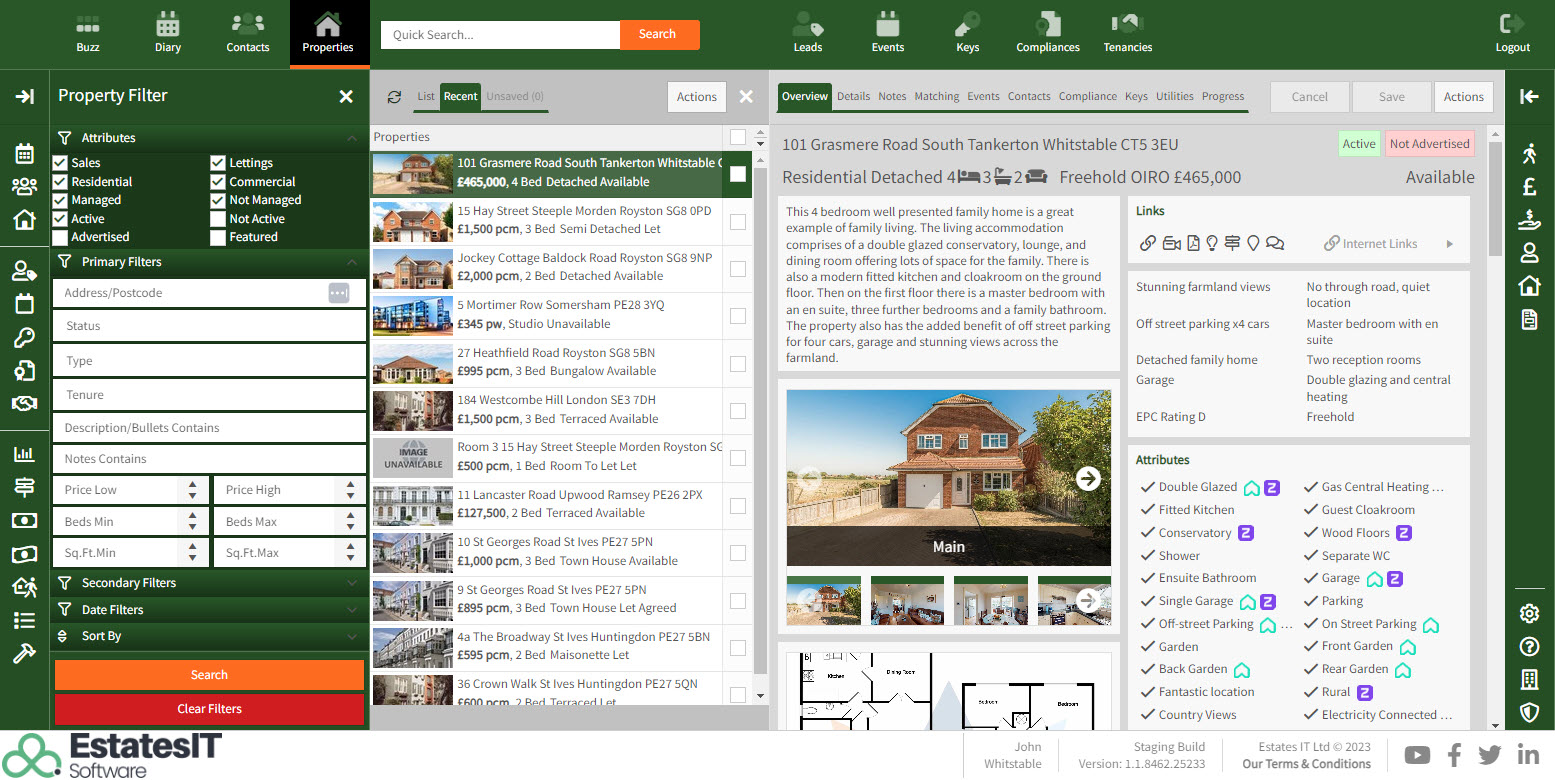1555x780 pixels.
Task: Uncheck the Commercial filter
Action: point(218,182)
